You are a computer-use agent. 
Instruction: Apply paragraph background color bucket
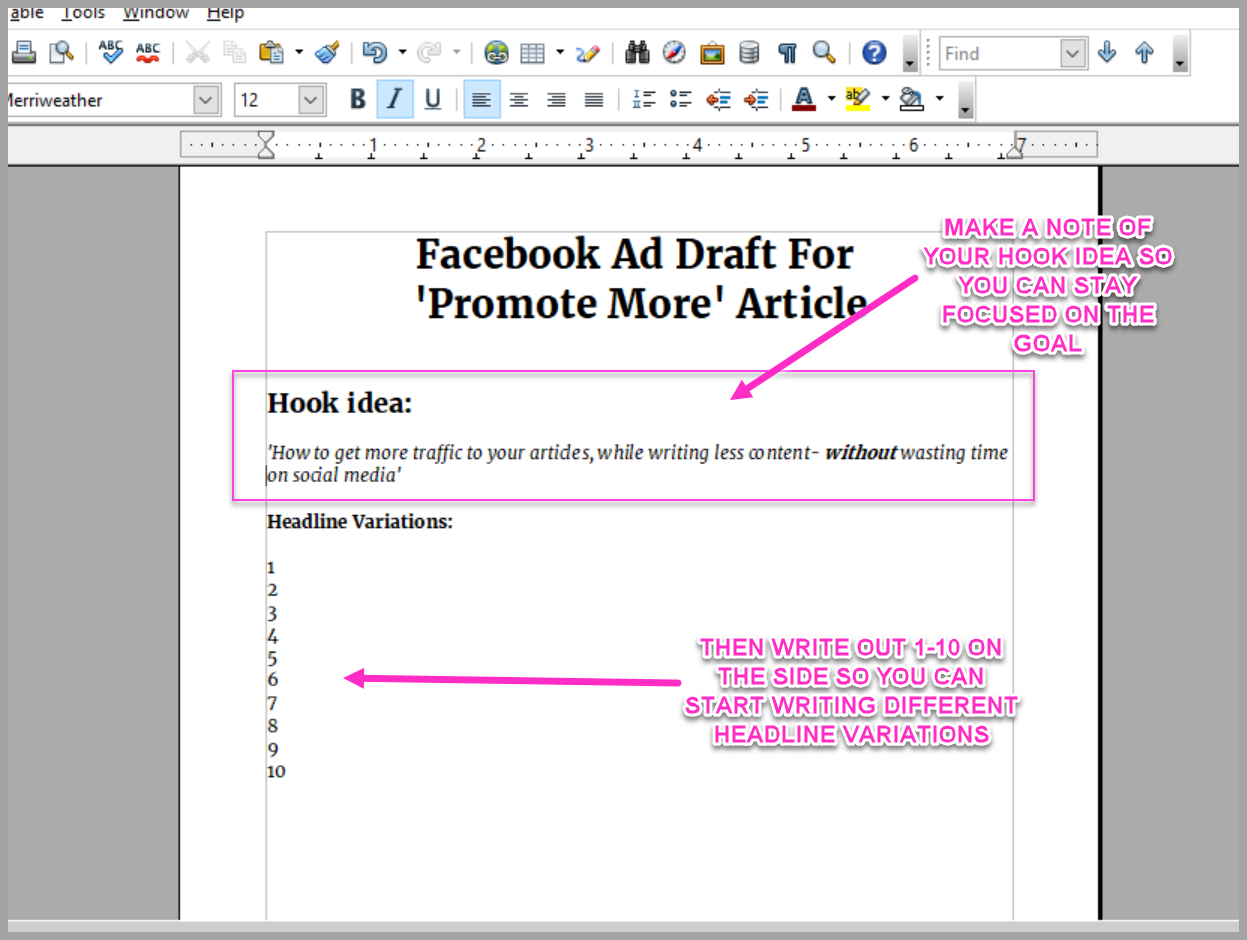(x=912, y=100)
